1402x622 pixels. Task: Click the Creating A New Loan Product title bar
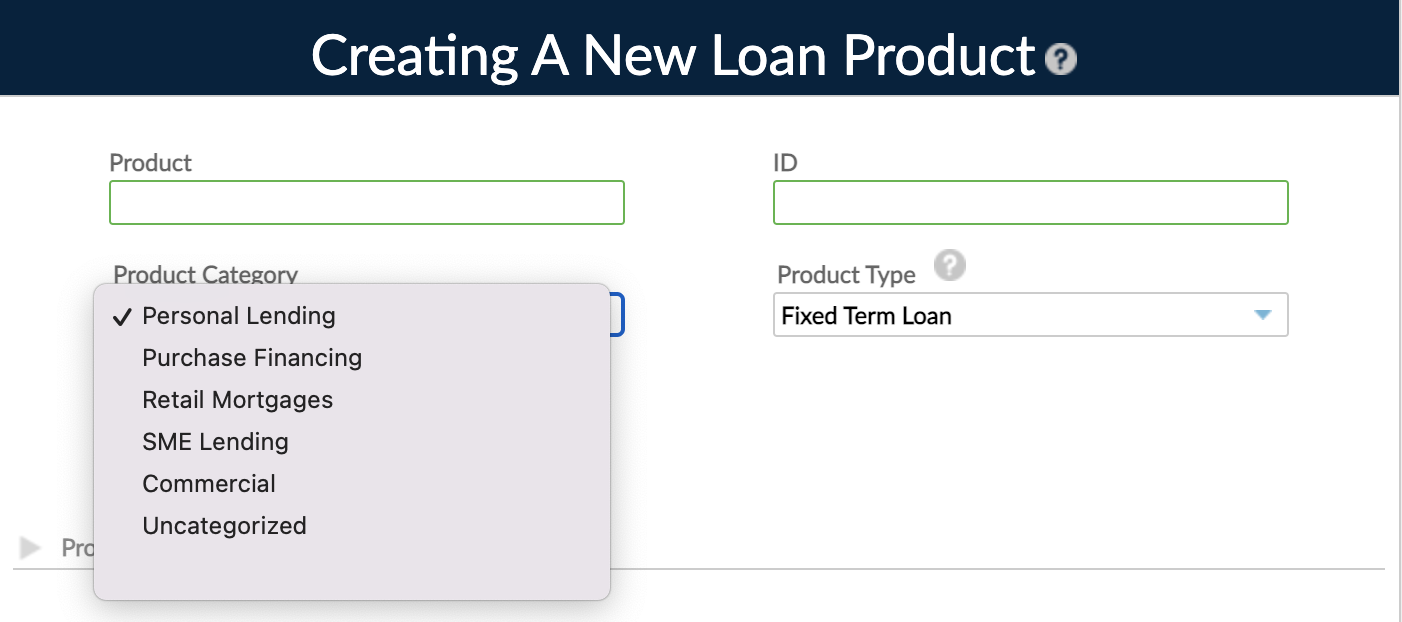pos(670,56)
